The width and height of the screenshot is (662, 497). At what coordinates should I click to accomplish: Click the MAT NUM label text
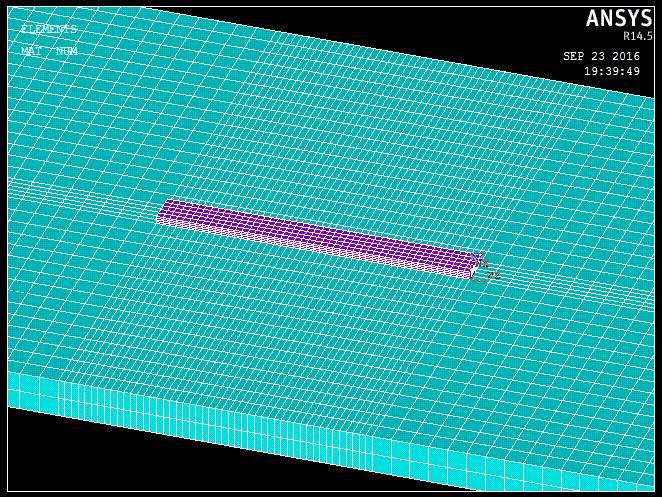point(49,51)
